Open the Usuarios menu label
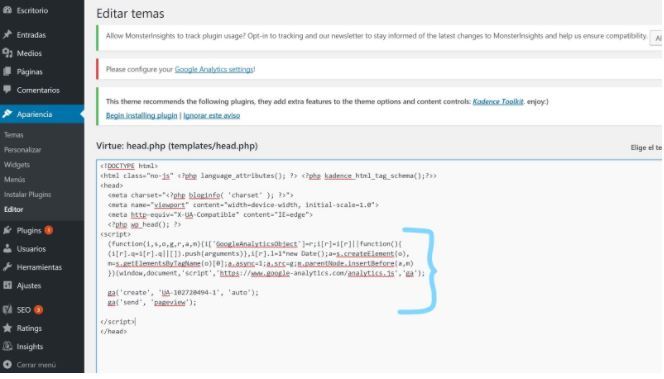Image resolution: width=664 pixels, height=379 pixels. click(31, 249)
